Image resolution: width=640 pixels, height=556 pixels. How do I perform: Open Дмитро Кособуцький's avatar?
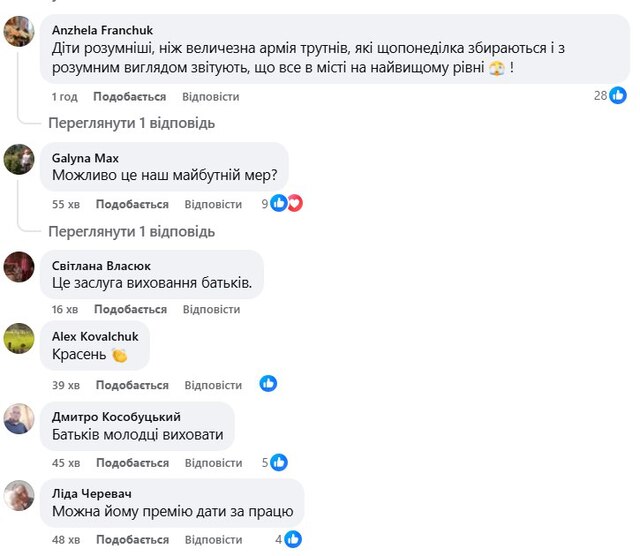(20, 418)
